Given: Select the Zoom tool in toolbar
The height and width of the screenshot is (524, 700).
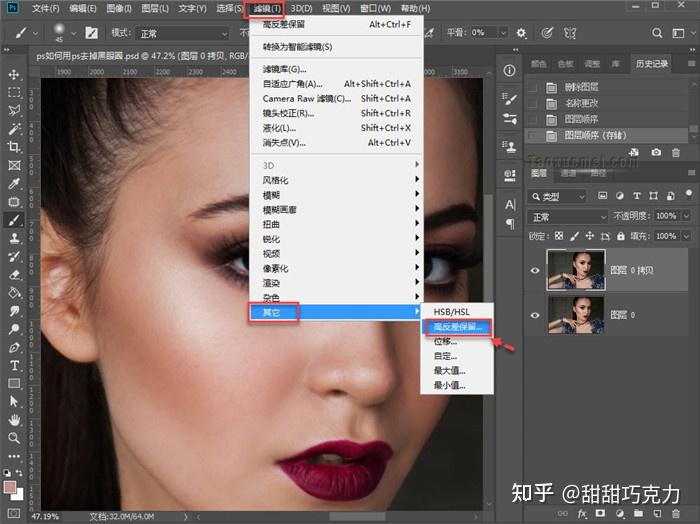Looking at the screenshot, I should [x=14, y=438].
